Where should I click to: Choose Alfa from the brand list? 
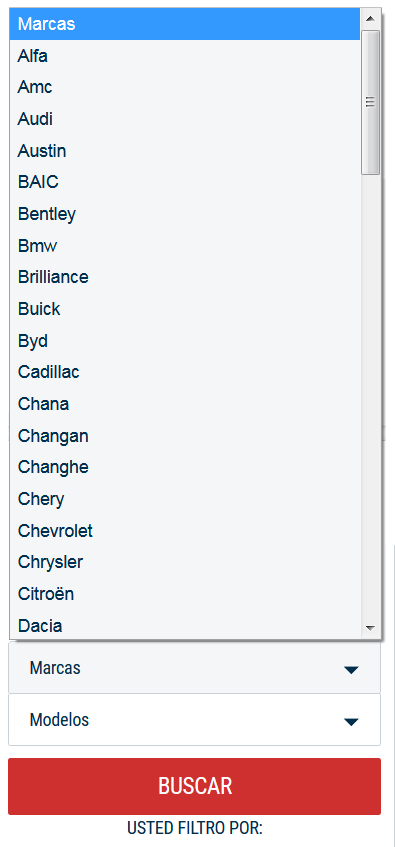click(185, 56)
